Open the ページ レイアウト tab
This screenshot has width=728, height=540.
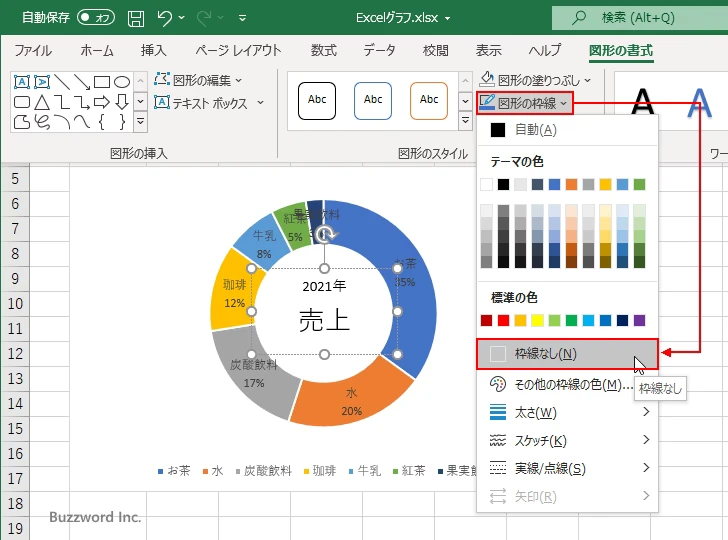click(238, 50)
